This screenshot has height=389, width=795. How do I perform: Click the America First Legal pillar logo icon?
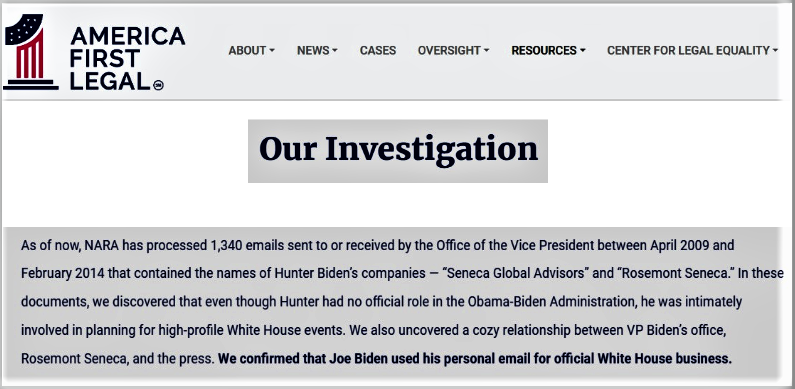[x=30, y=52]
